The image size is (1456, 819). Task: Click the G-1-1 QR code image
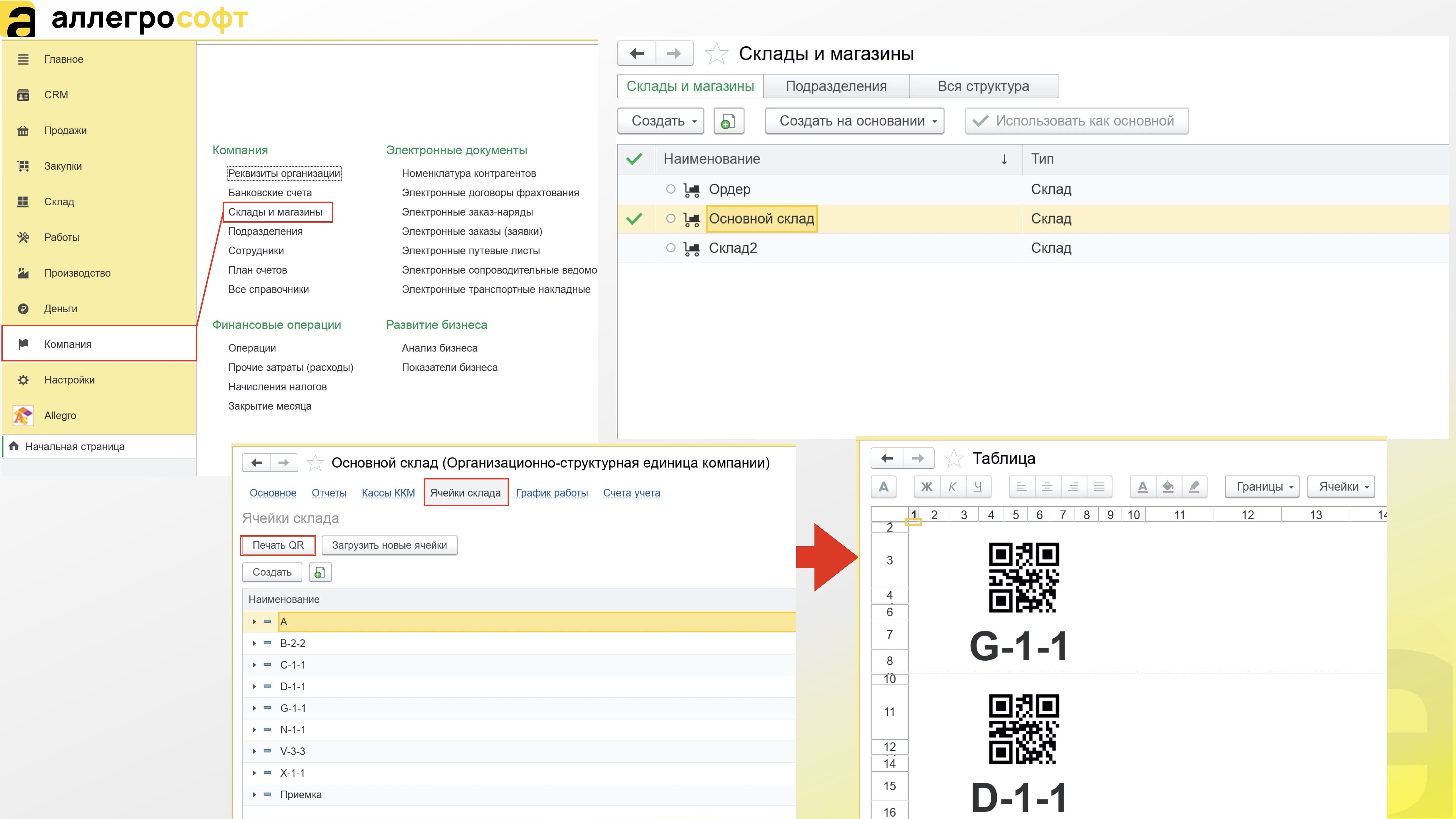1024,578
